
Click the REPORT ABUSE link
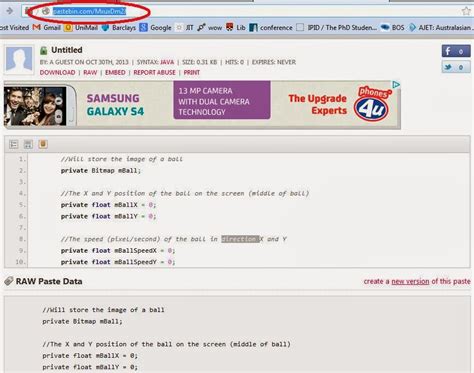coord(154,72)
